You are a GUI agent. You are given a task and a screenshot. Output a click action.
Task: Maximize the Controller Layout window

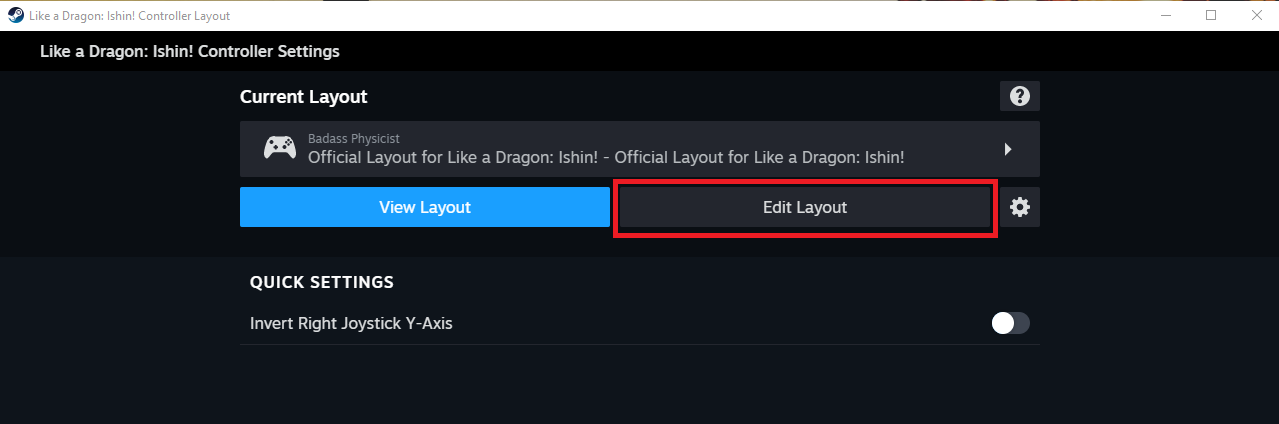1211,15
